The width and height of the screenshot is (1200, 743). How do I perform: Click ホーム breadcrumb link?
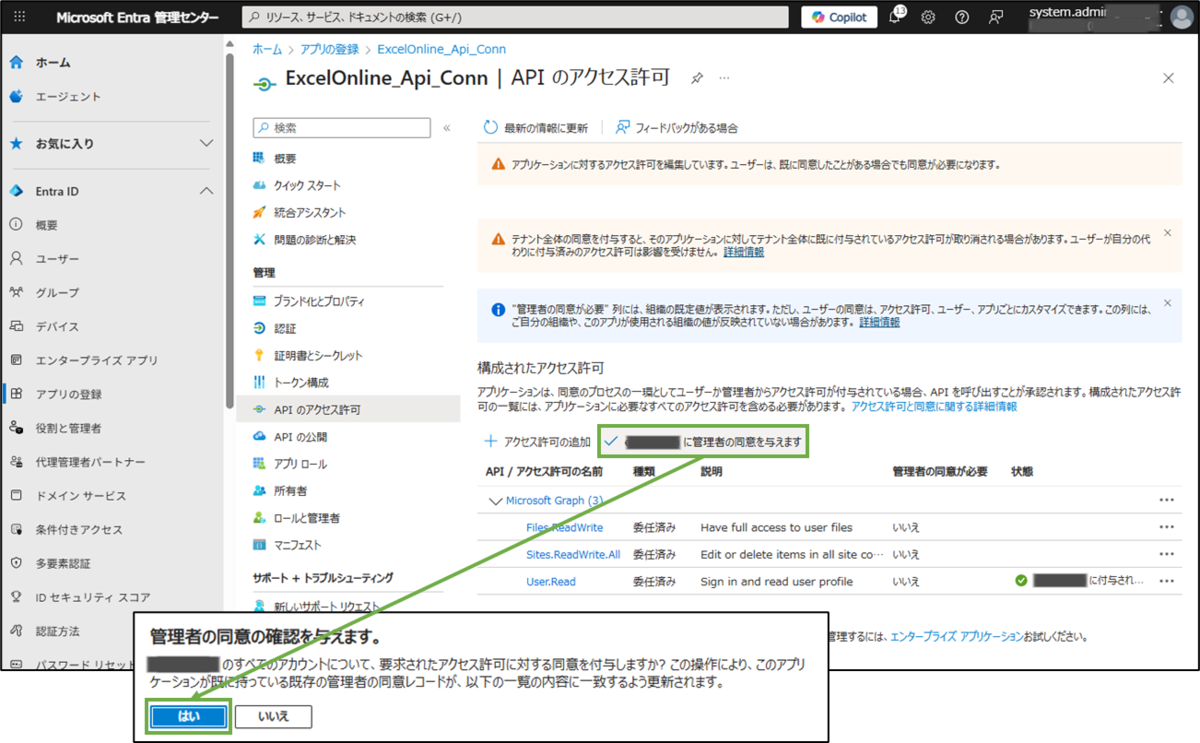[x=267, y=49]
